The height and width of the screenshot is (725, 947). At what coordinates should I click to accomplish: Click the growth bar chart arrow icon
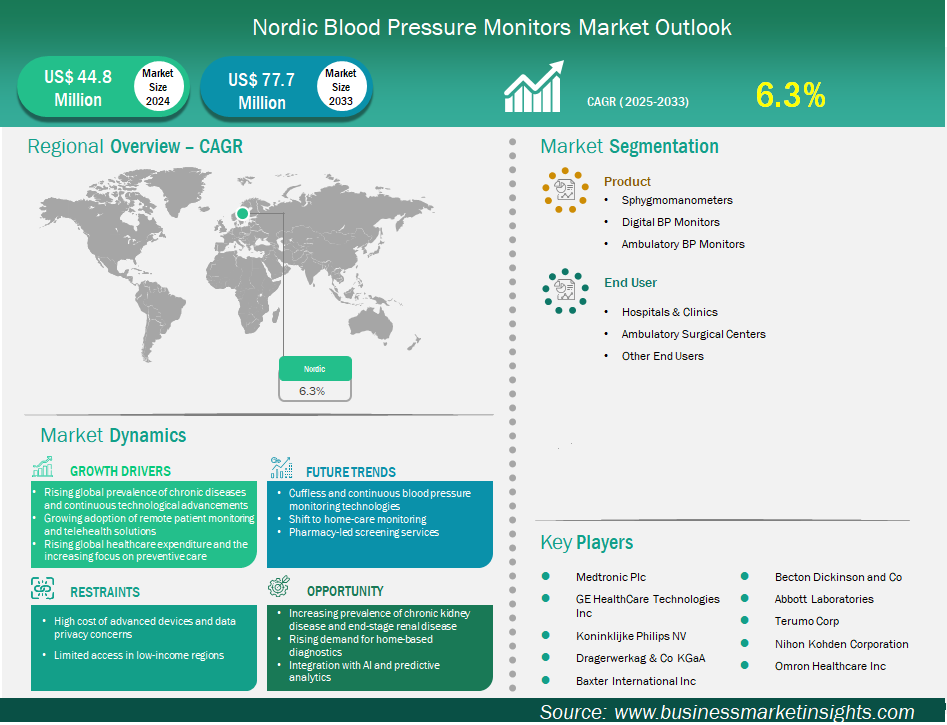[534, 88]
